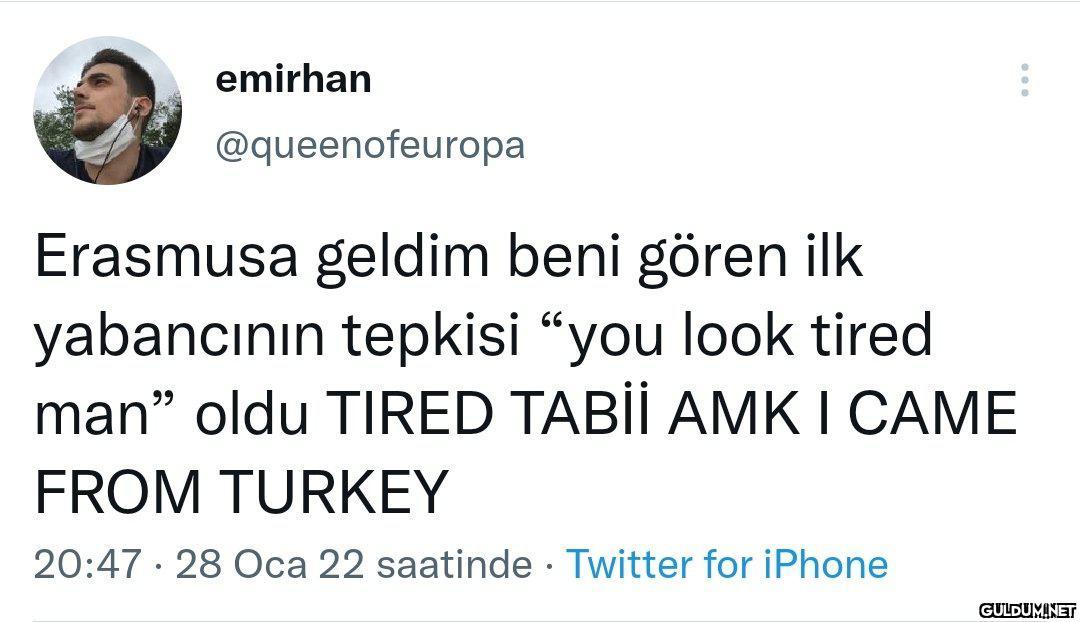1080x622 pixels.
Task: Open the Twitter for iPhone source link
Action: click(727, 565)
